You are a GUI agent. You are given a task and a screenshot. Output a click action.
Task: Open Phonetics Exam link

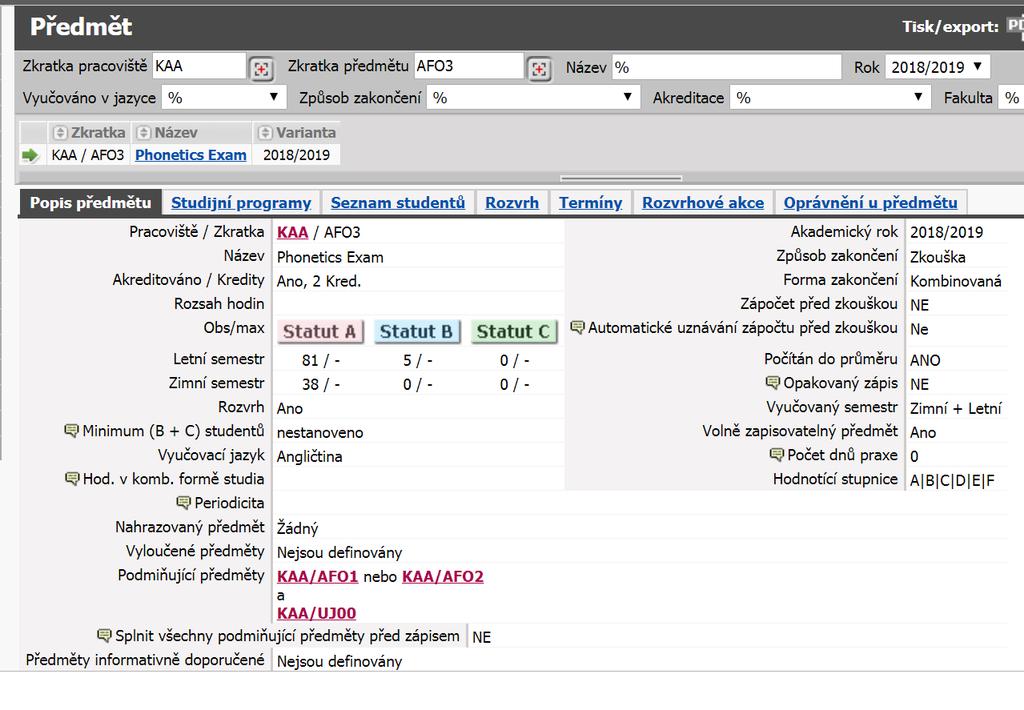click(191, 155)
